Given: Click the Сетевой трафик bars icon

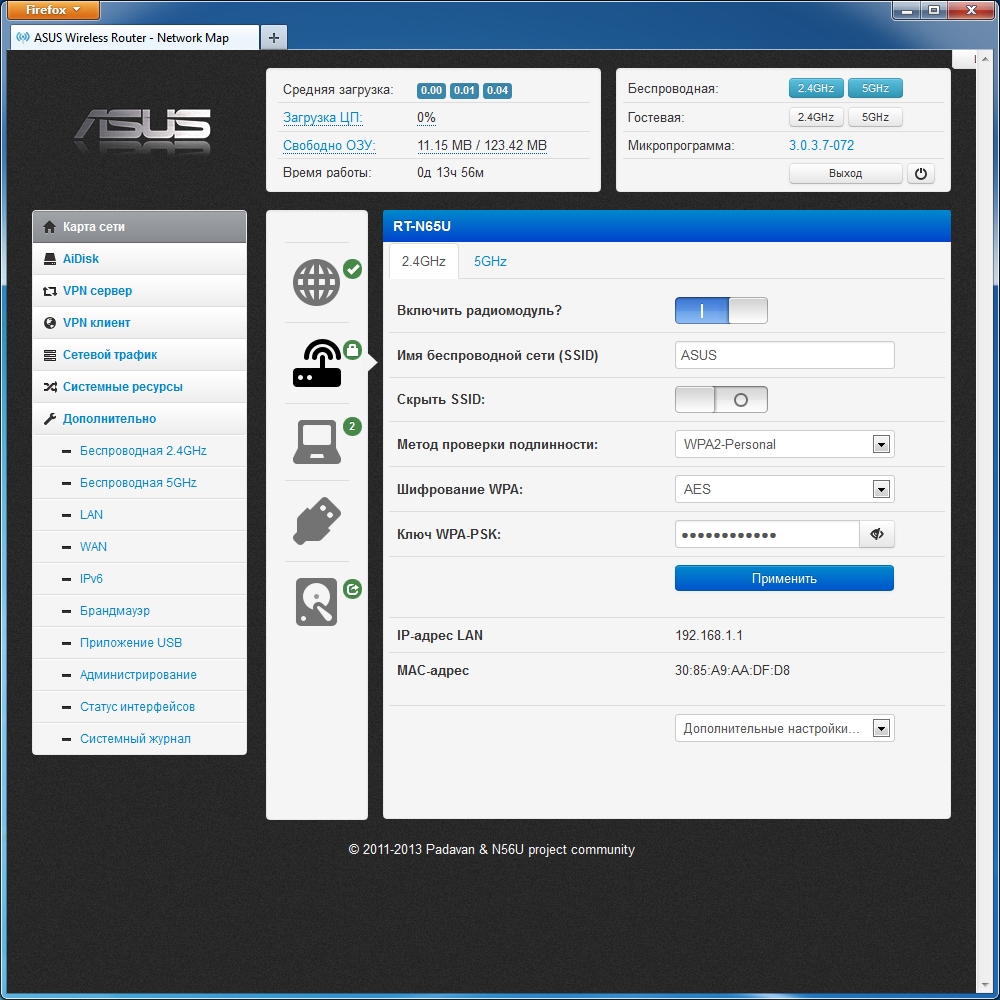Looking at the screenshot, I should (x=49, y=355).
